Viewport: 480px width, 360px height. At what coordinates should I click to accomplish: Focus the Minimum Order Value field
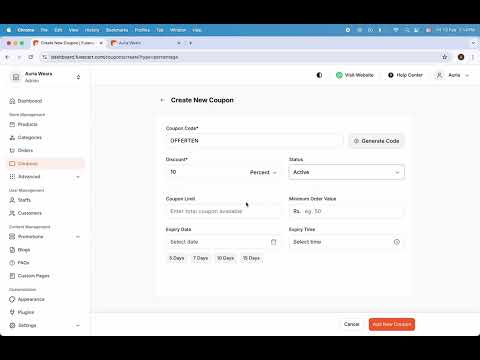click(x=346, y=211)
